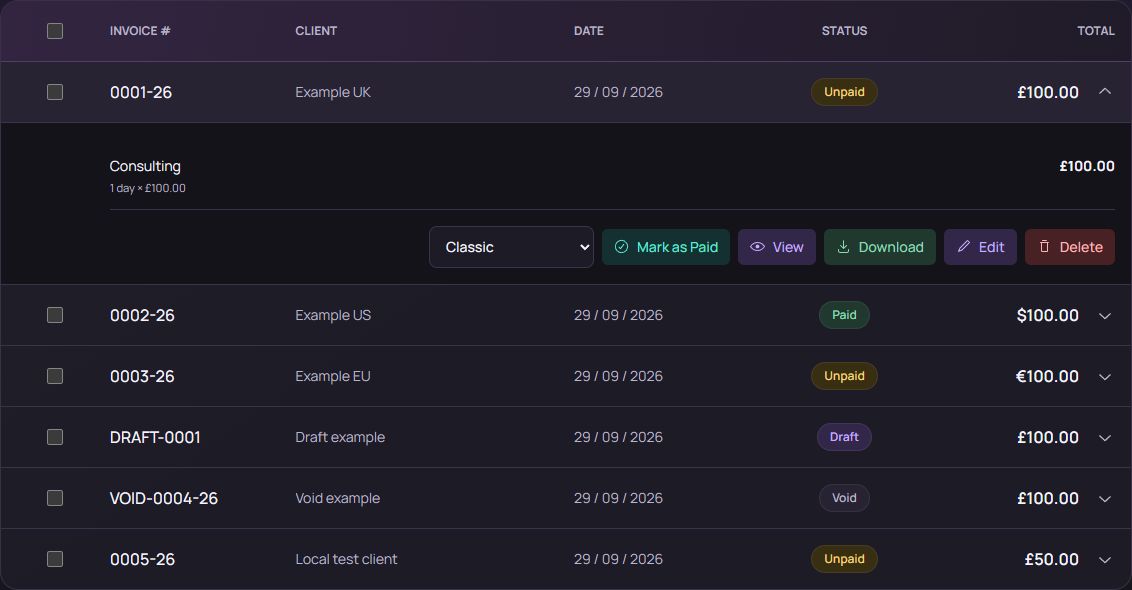1132x590 pixels.
Task: Click the trash icon in the Delete button
Action: pos(1044,247)
